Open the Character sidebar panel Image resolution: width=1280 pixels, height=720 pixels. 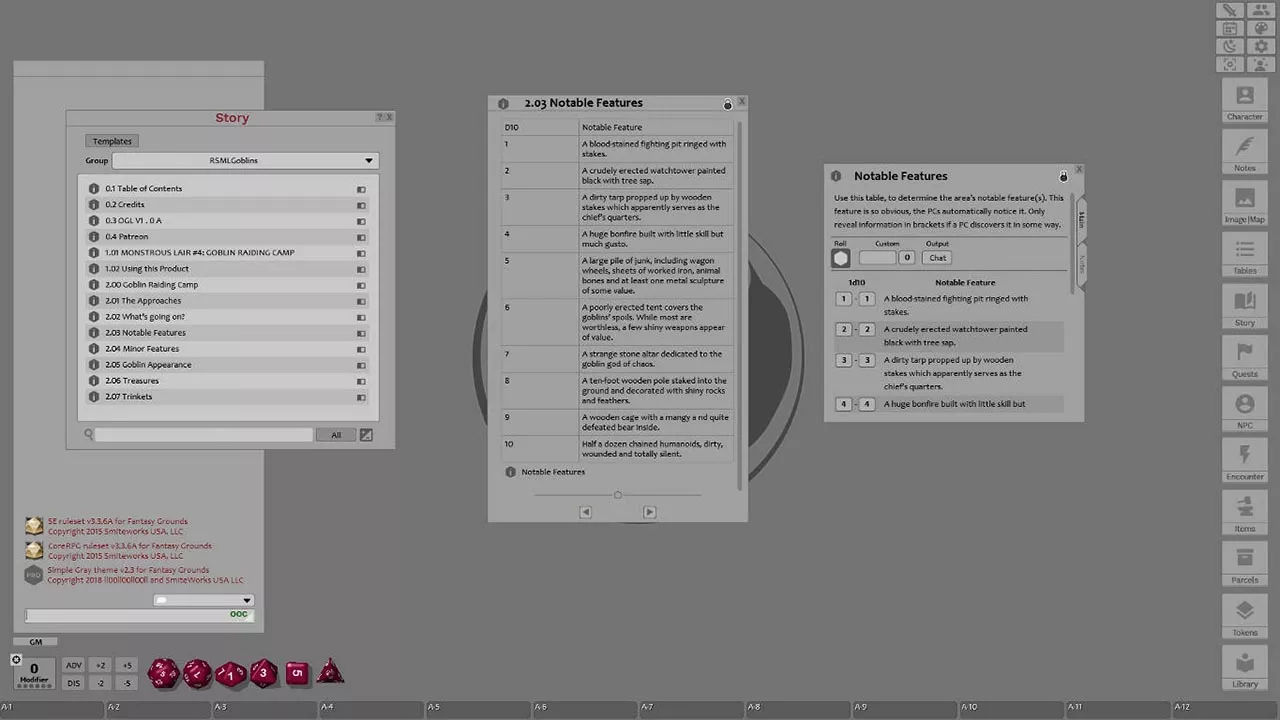tap(1244, 101)
